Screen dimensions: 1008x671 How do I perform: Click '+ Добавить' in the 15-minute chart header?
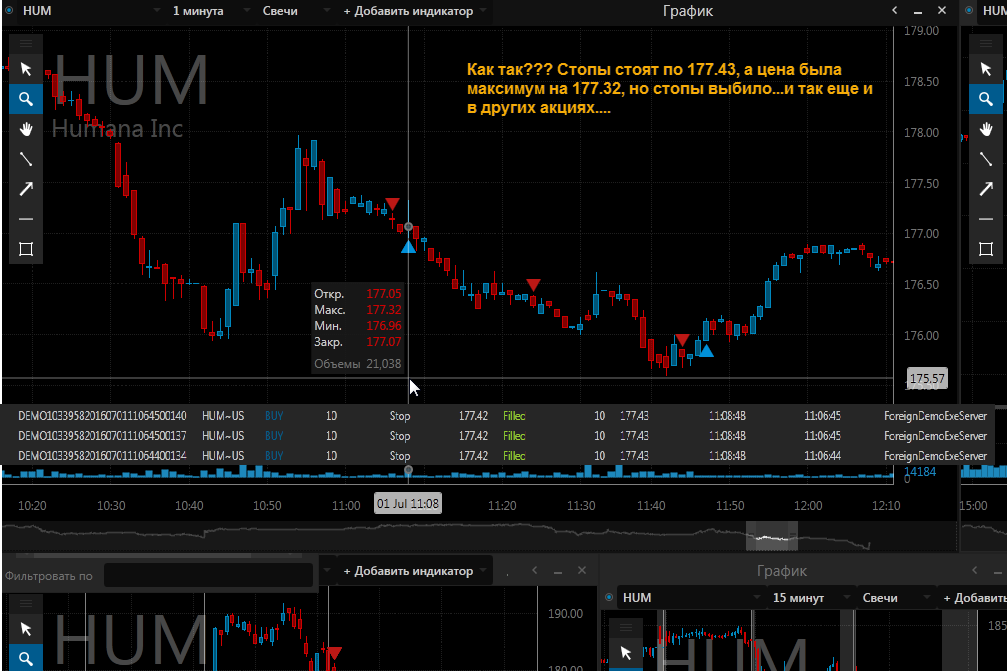[975, 598]
